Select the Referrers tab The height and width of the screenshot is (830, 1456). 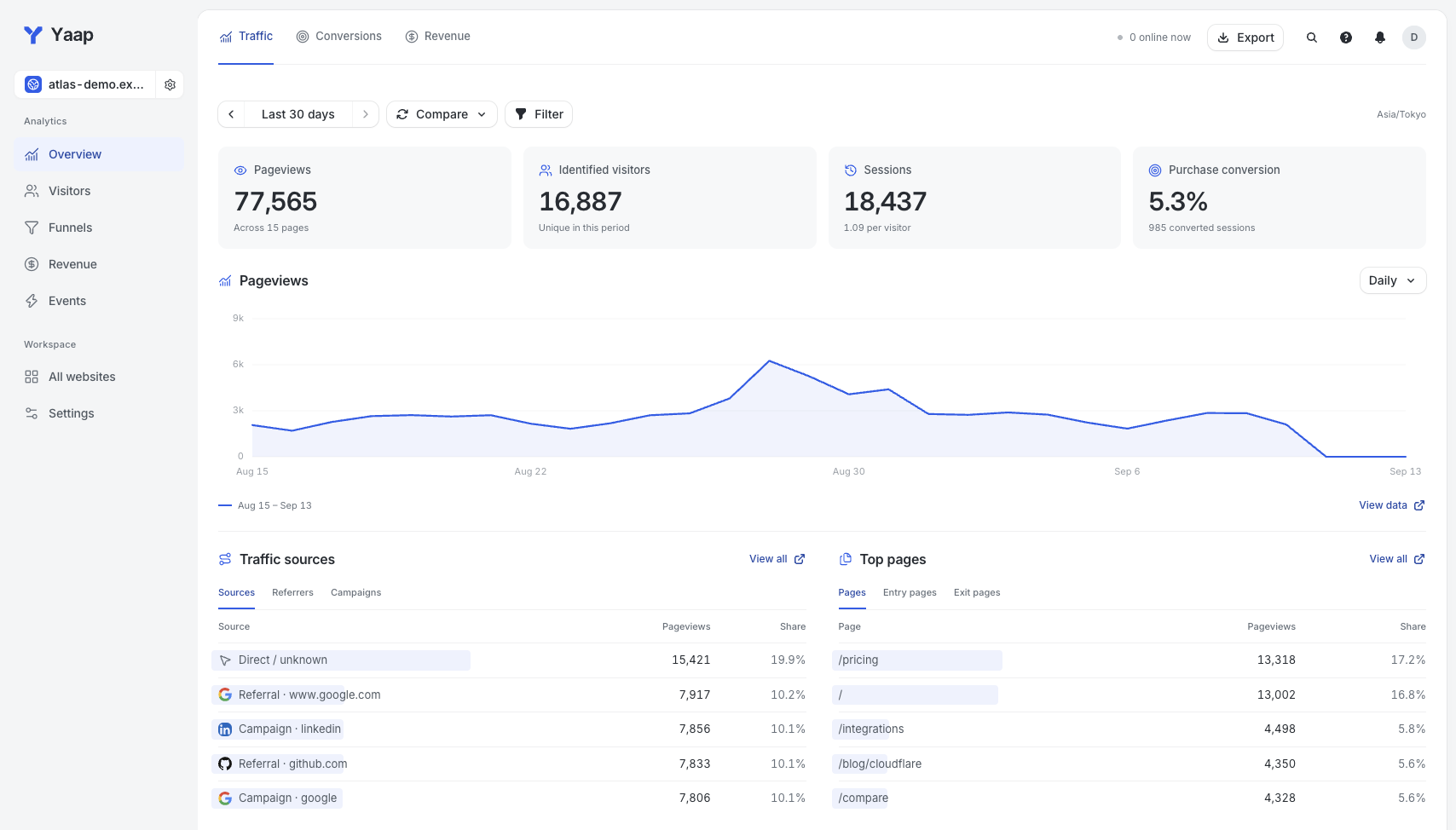click(292, 592)
